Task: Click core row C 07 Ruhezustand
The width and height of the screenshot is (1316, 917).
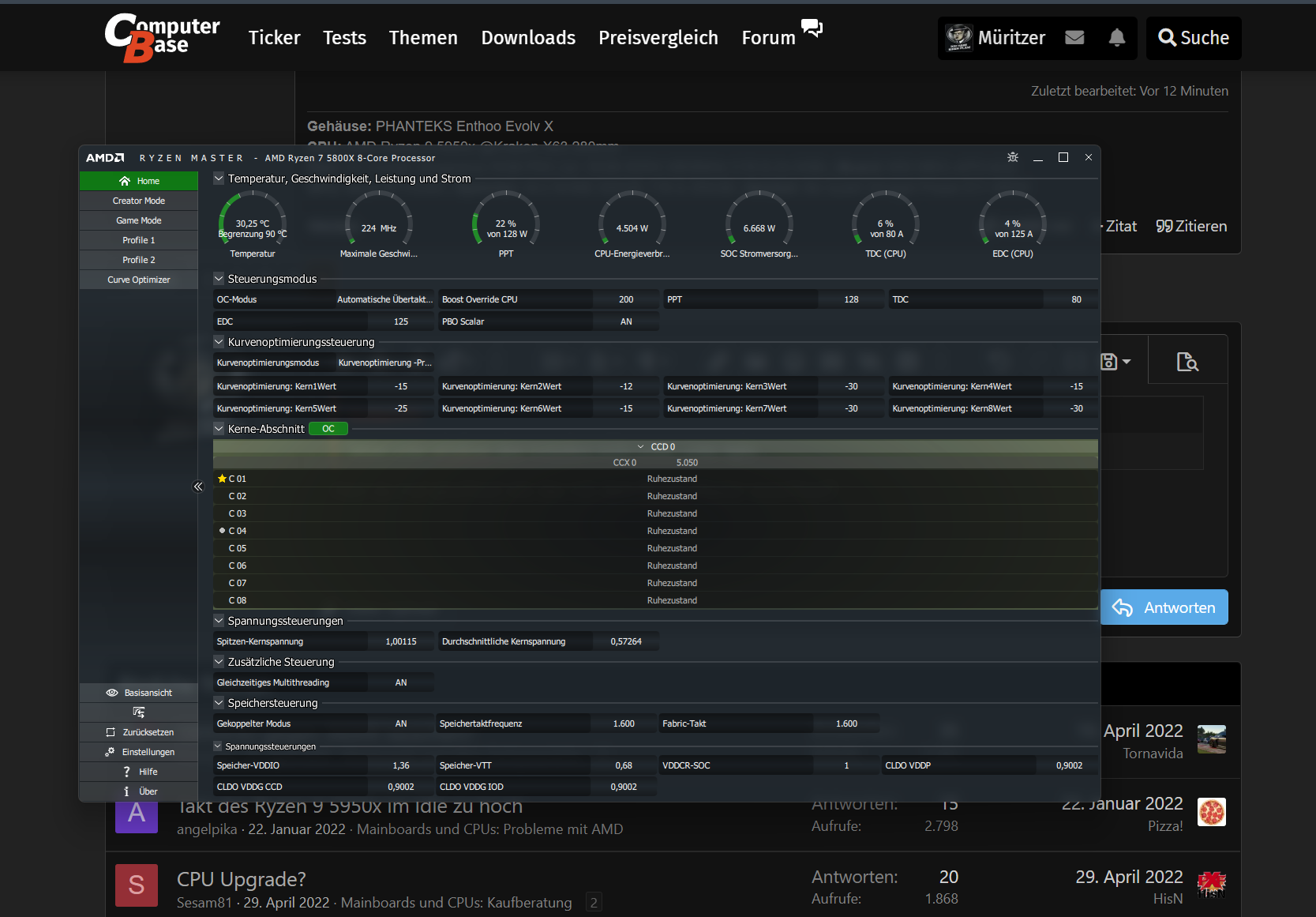Action: 655,583
